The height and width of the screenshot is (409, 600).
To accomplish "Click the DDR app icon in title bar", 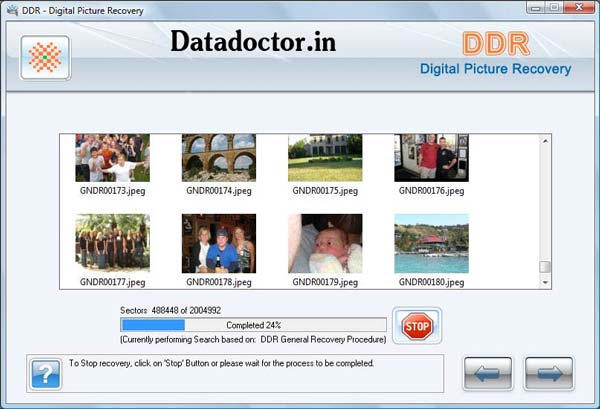I will tap(13, 10).
